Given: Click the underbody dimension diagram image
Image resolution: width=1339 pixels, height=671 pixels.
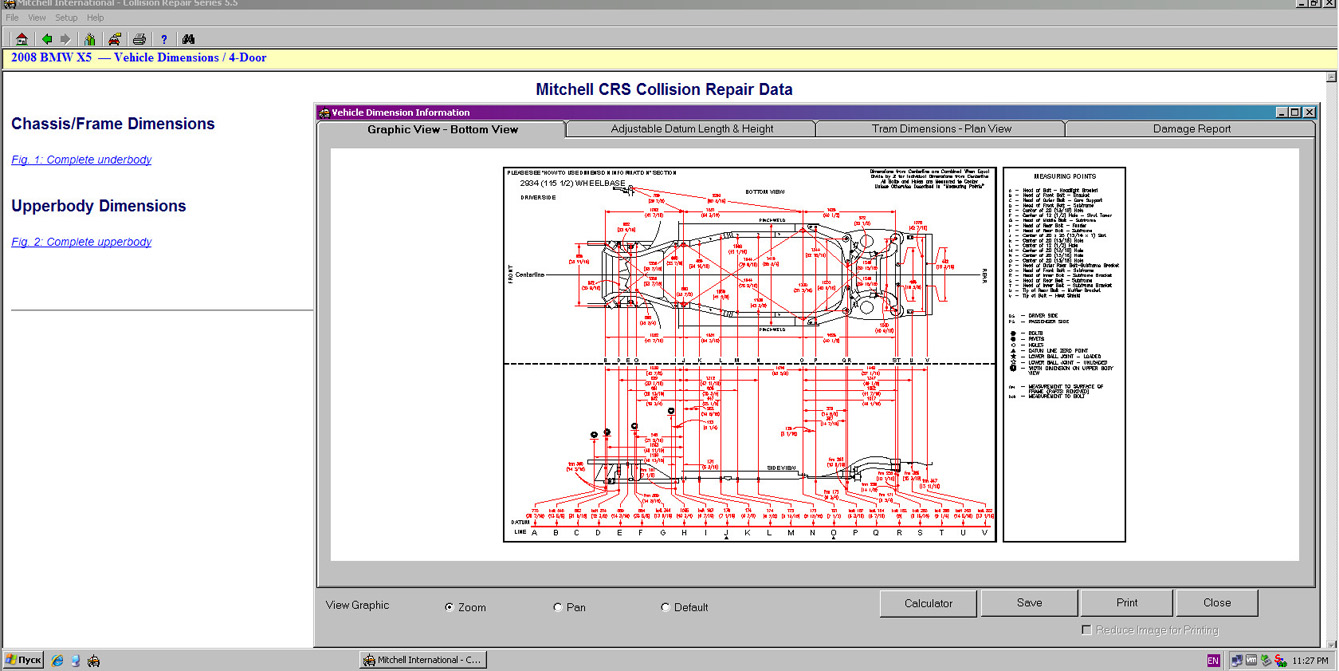Looking at the screenshot, I should (749, 354).
